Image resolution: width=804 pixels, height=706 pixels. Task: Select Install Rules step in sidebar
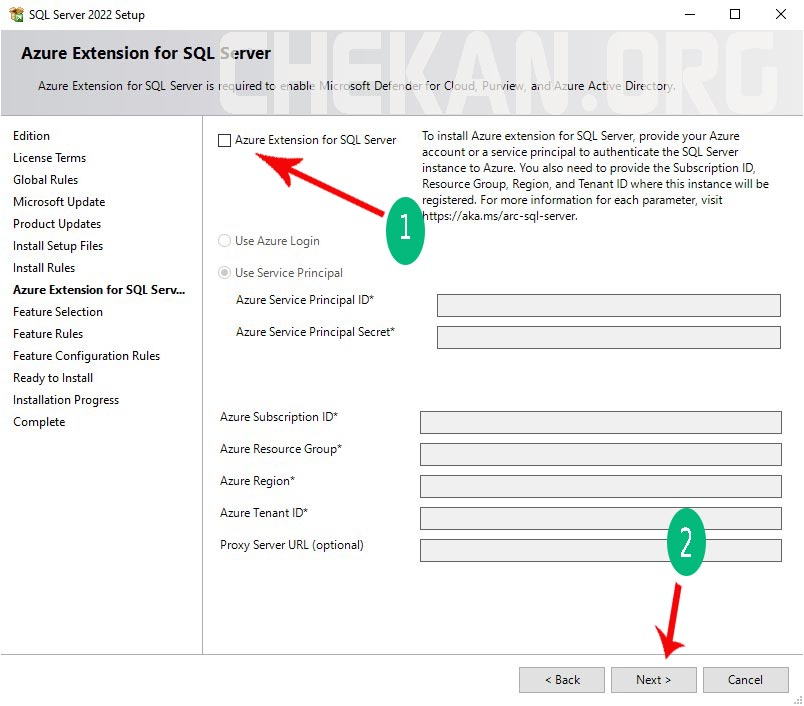[44, 268]
